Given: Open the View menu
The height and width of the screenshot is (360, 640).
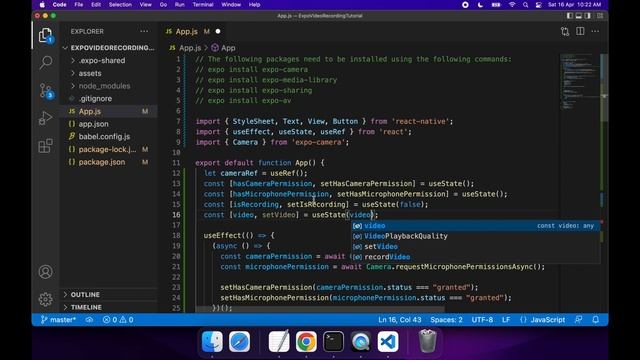Looking at the screenshot, I should click(146, 4).
